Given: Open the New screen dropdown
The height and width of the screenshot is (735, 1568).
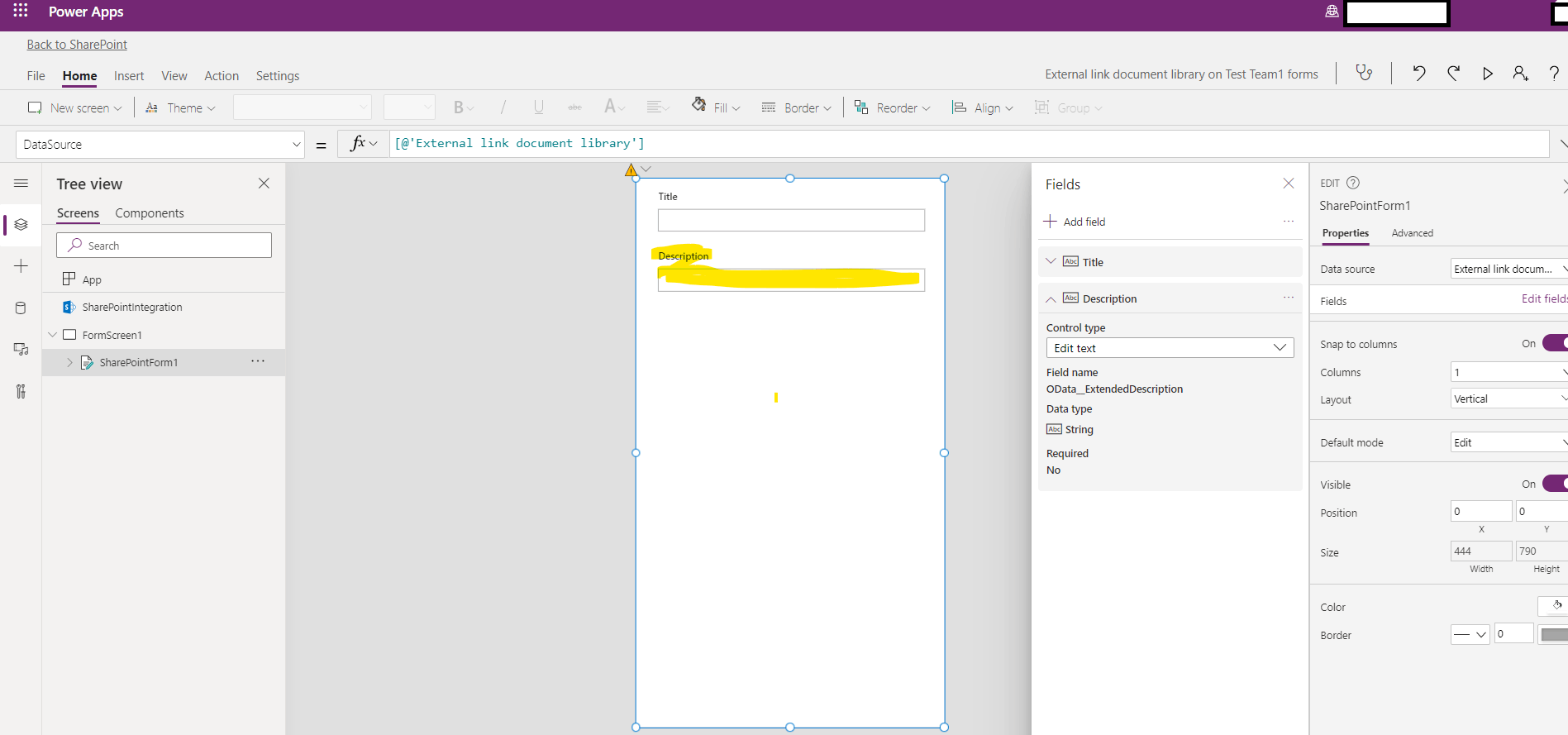Looking at the screenshot, I should click(74, 107).
